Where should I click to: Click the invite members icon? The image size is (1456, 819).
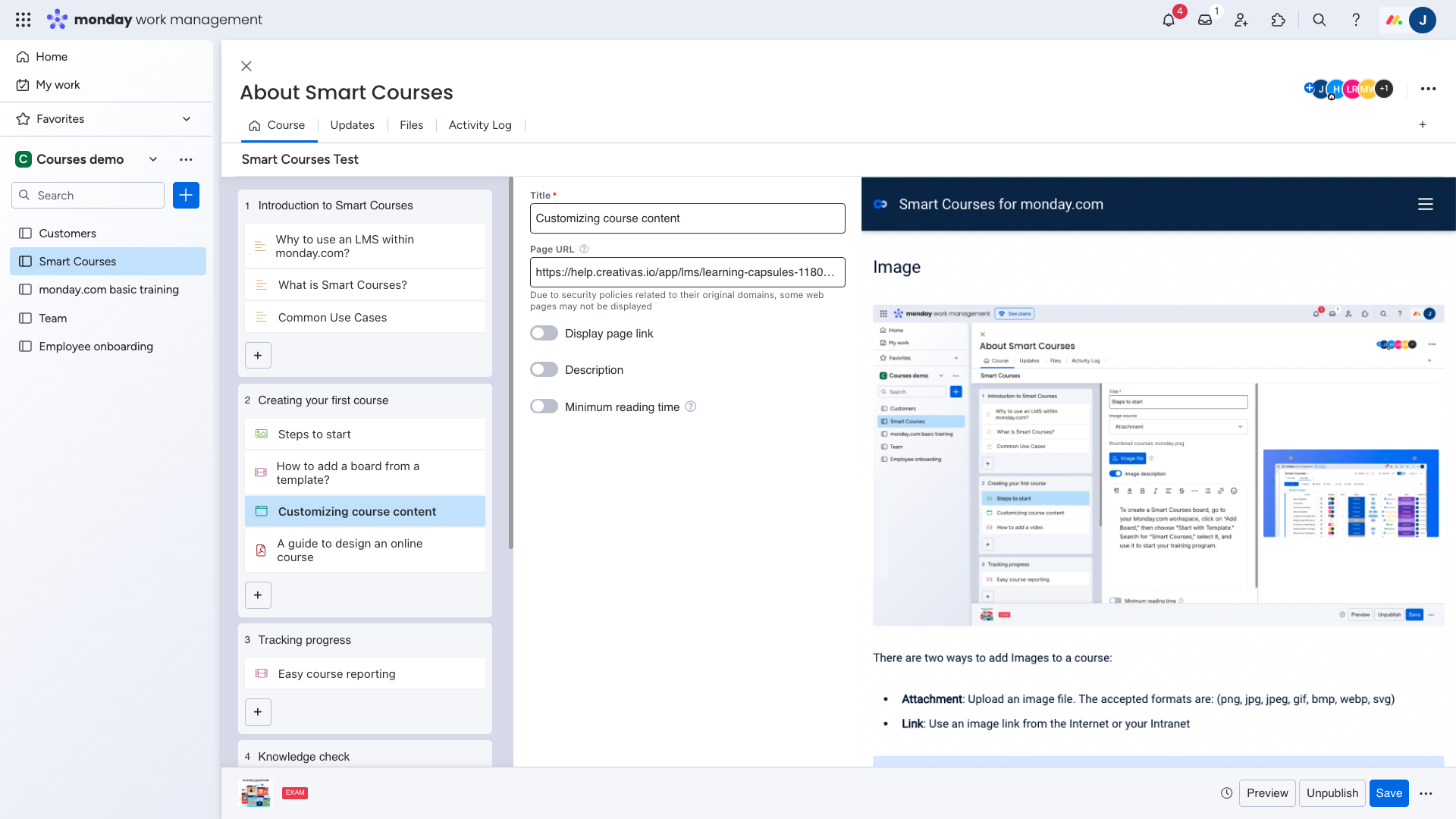pos(1241,20)
